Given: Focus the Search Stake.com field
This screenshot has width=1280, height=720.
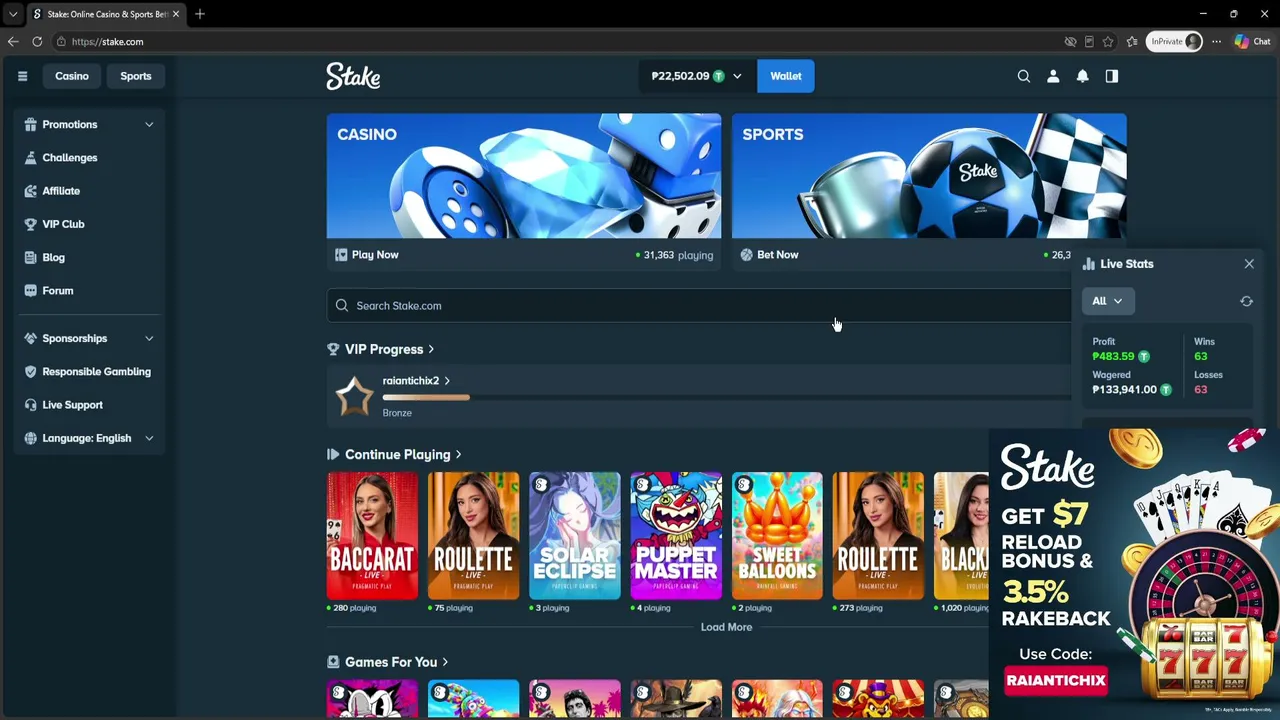Looking at the screenshot, I should (700, 306).
